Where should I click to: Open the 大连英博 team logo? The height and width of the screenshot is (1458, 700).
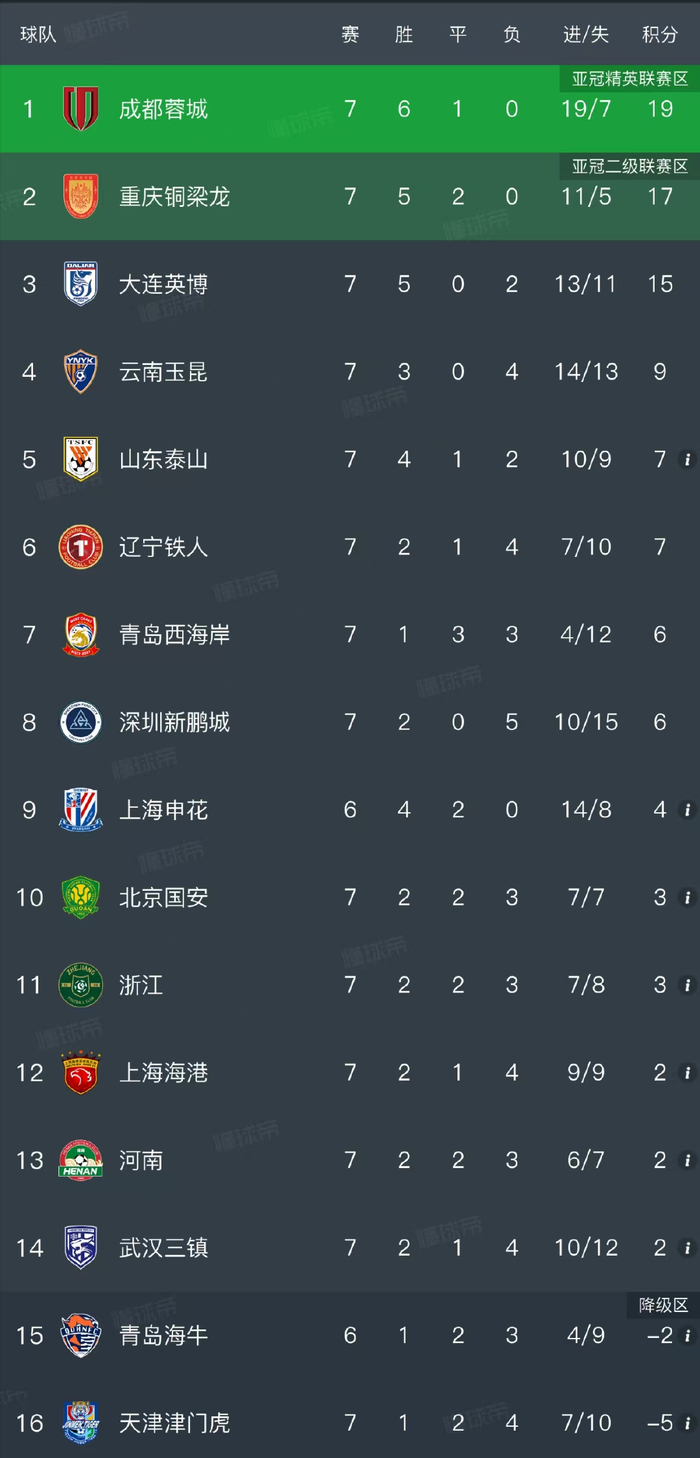80,284
